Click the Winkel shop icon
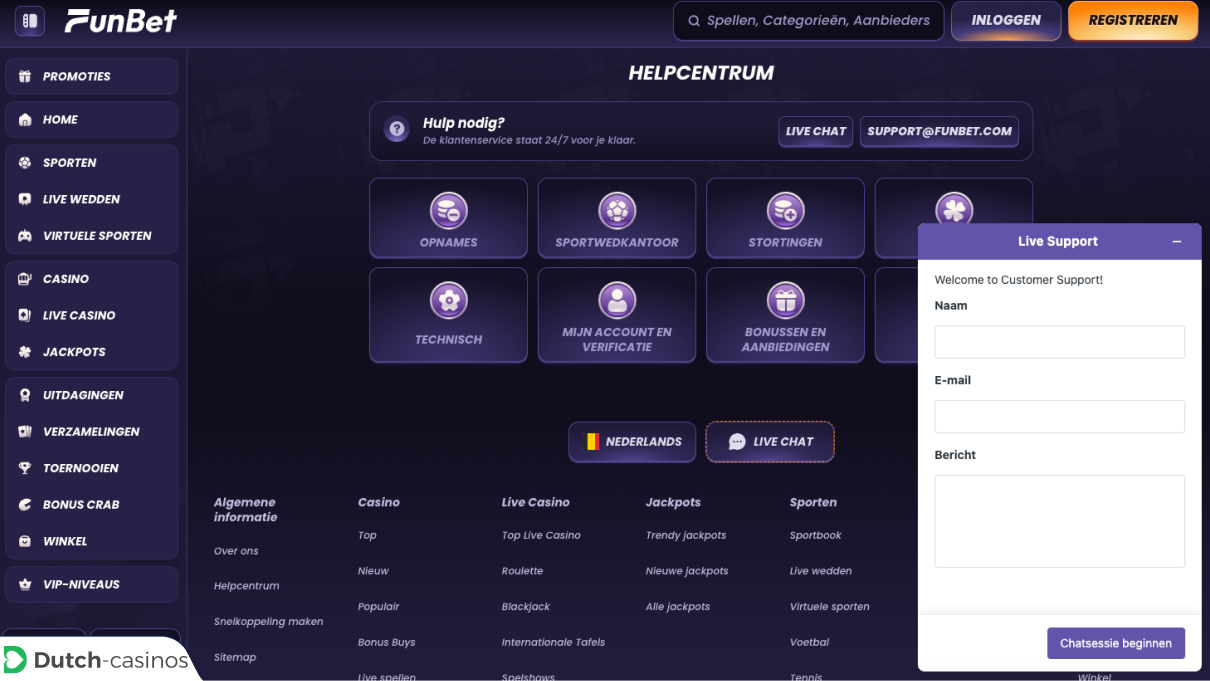Viewport: 1210px width, 681px height. pos(25,541)
